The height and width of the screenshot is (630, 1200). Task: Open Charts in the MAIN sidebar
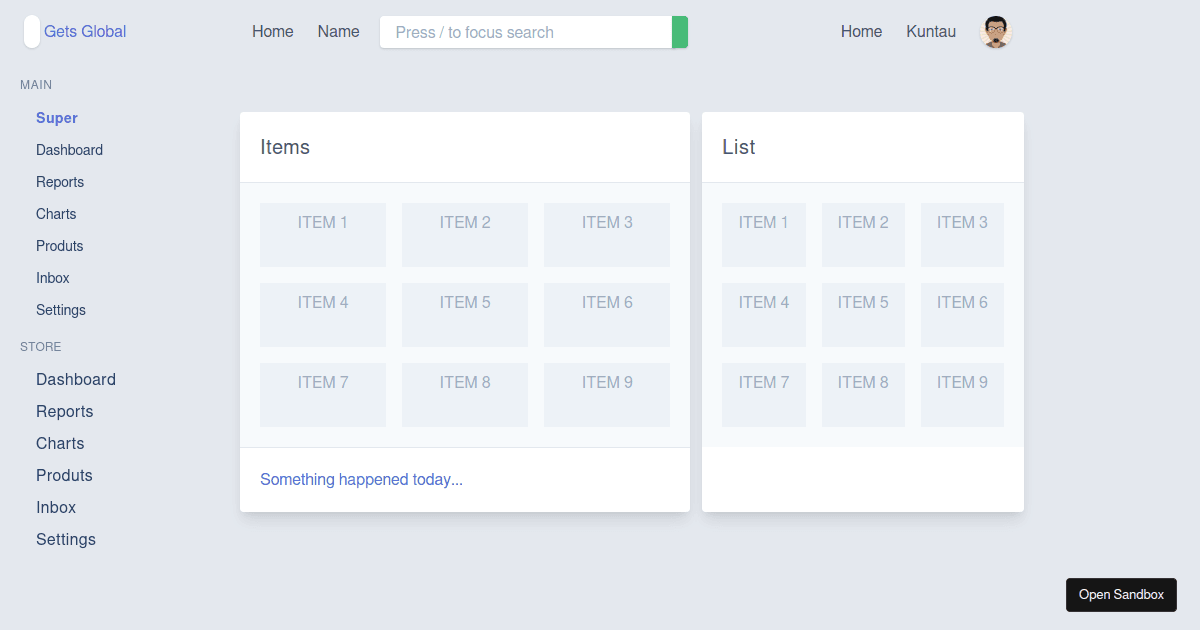pyautogui.click(x=56, y=213)
